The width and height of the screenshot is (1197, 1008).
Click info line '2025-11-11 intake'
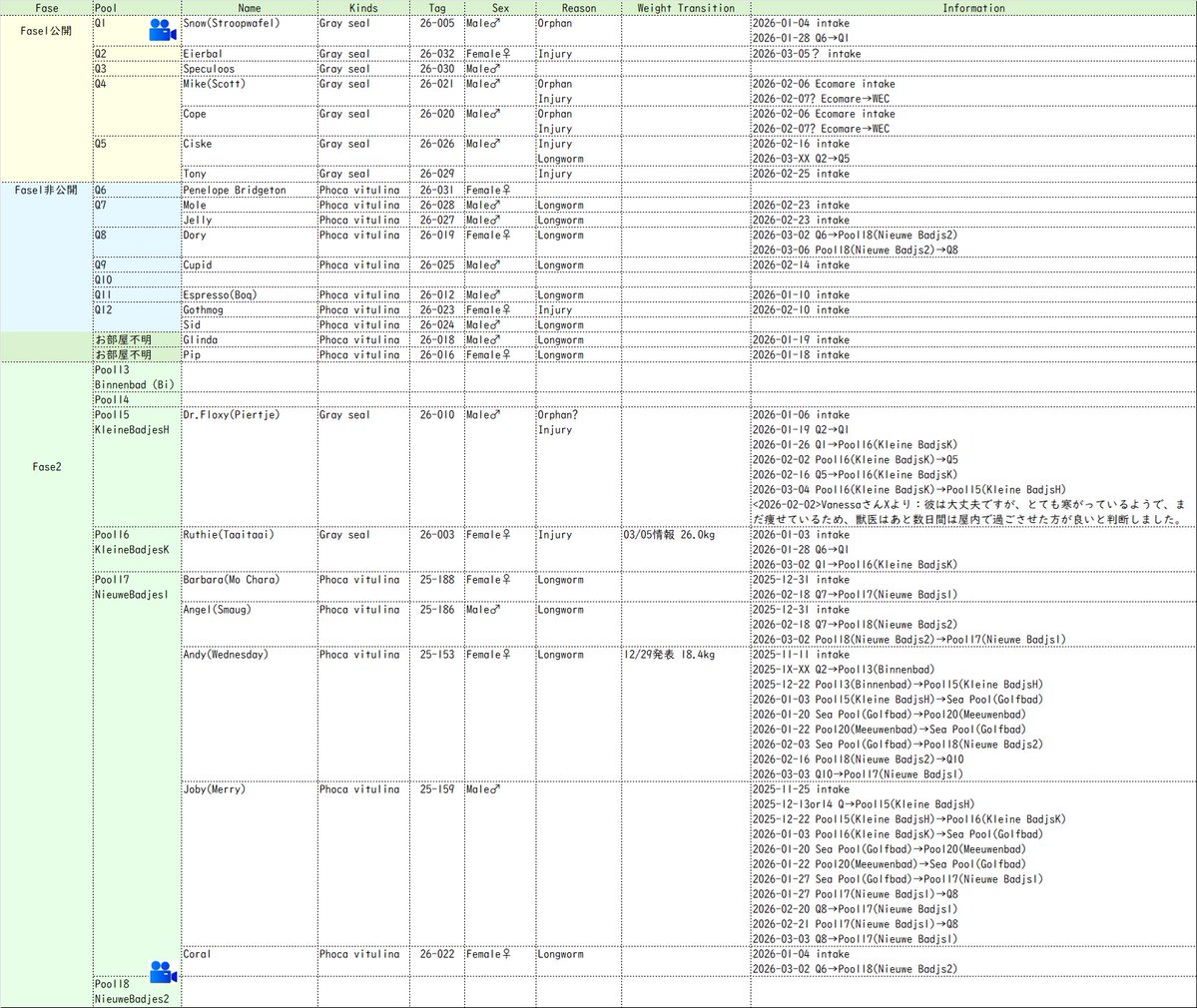coord(801,655)
